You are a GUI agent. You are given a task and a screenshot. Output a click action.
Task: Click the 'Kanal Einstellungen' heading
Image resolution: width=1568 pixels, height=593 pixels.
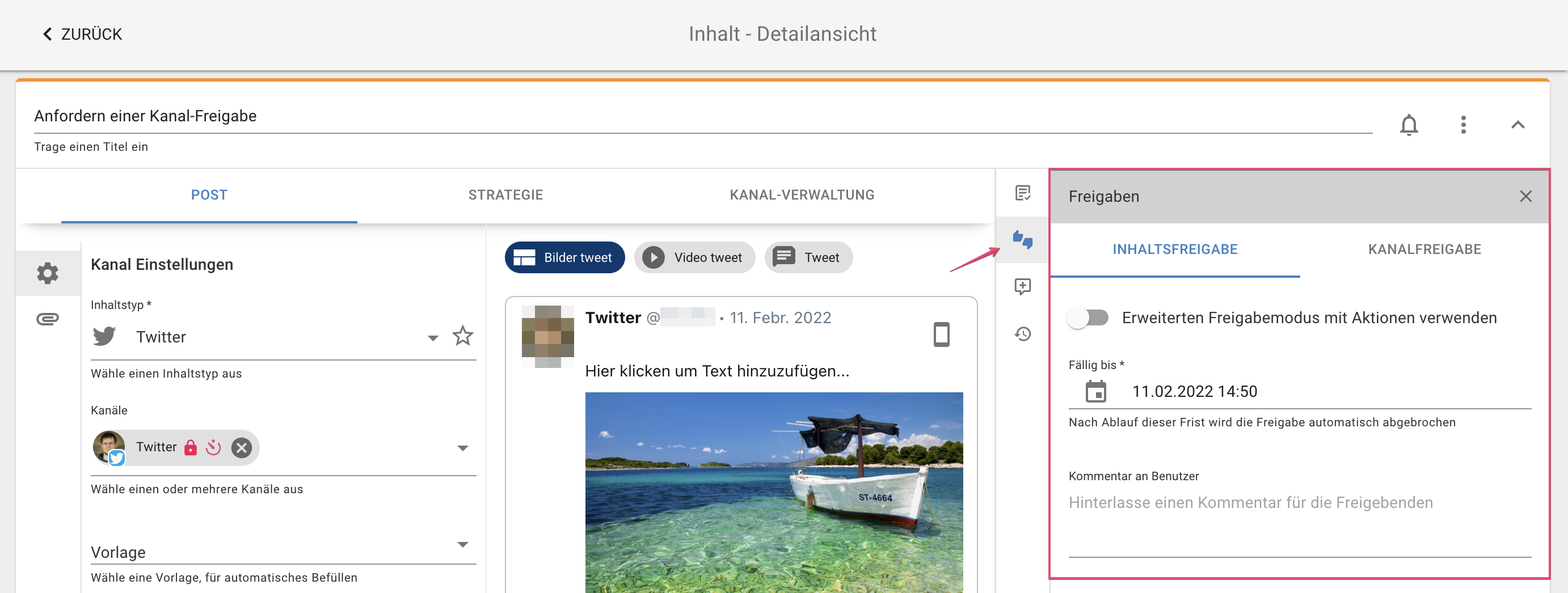162,265
